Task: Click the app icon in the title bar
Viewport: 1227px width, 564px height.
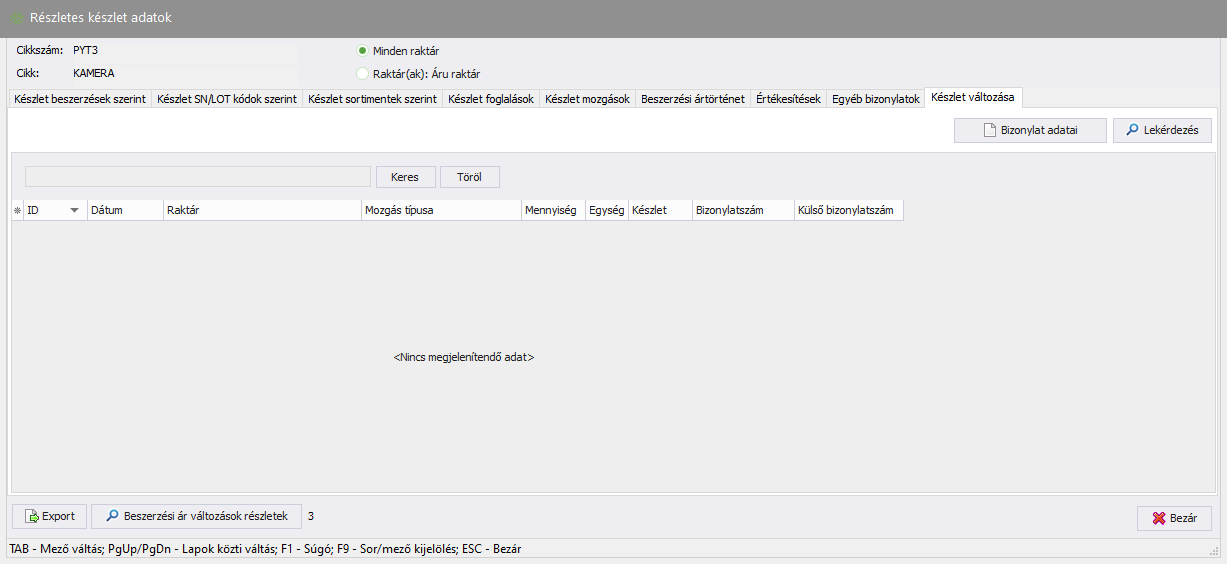Action: tap(17, 18)
